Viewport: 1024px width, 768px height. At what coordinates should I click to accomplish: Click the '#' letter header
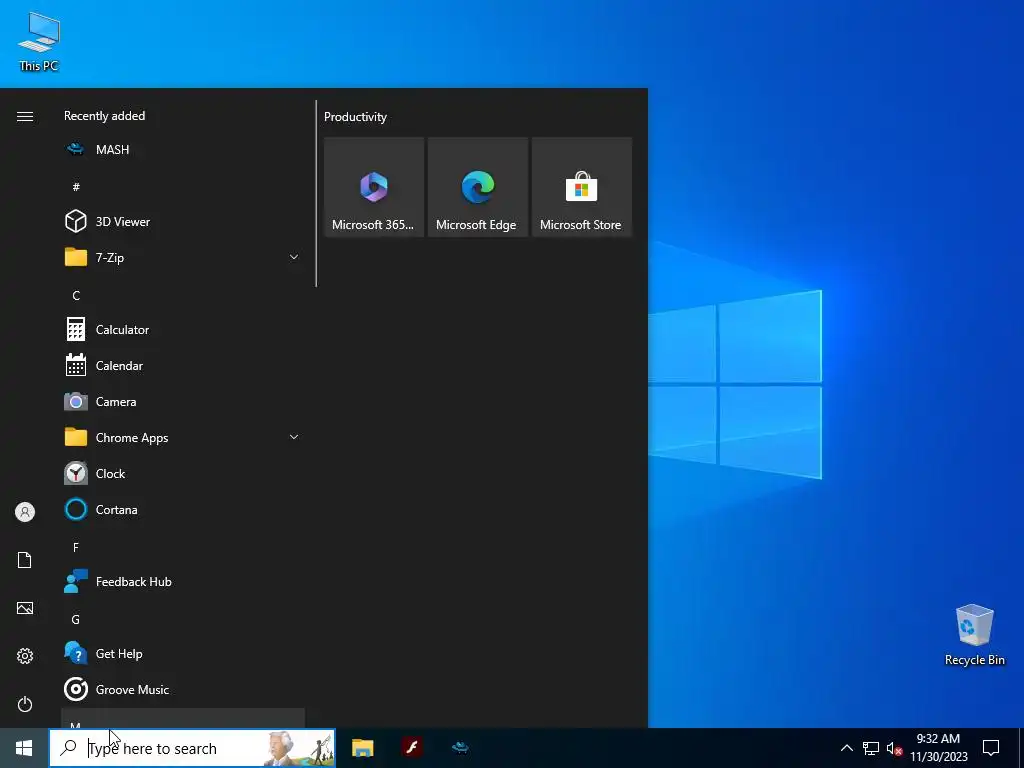[x=76, y=187]
